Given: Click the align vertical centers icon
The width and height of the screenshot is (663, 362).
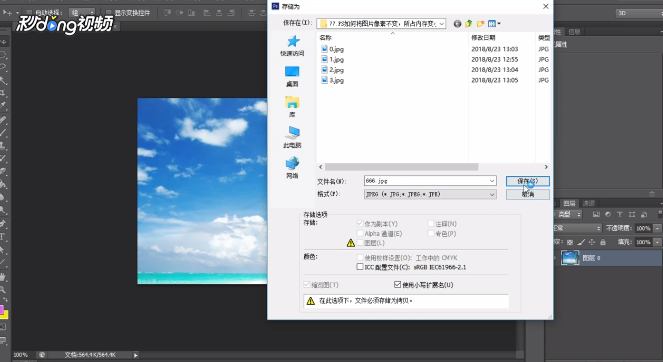Looking at the screenshot, I should 179,13.
